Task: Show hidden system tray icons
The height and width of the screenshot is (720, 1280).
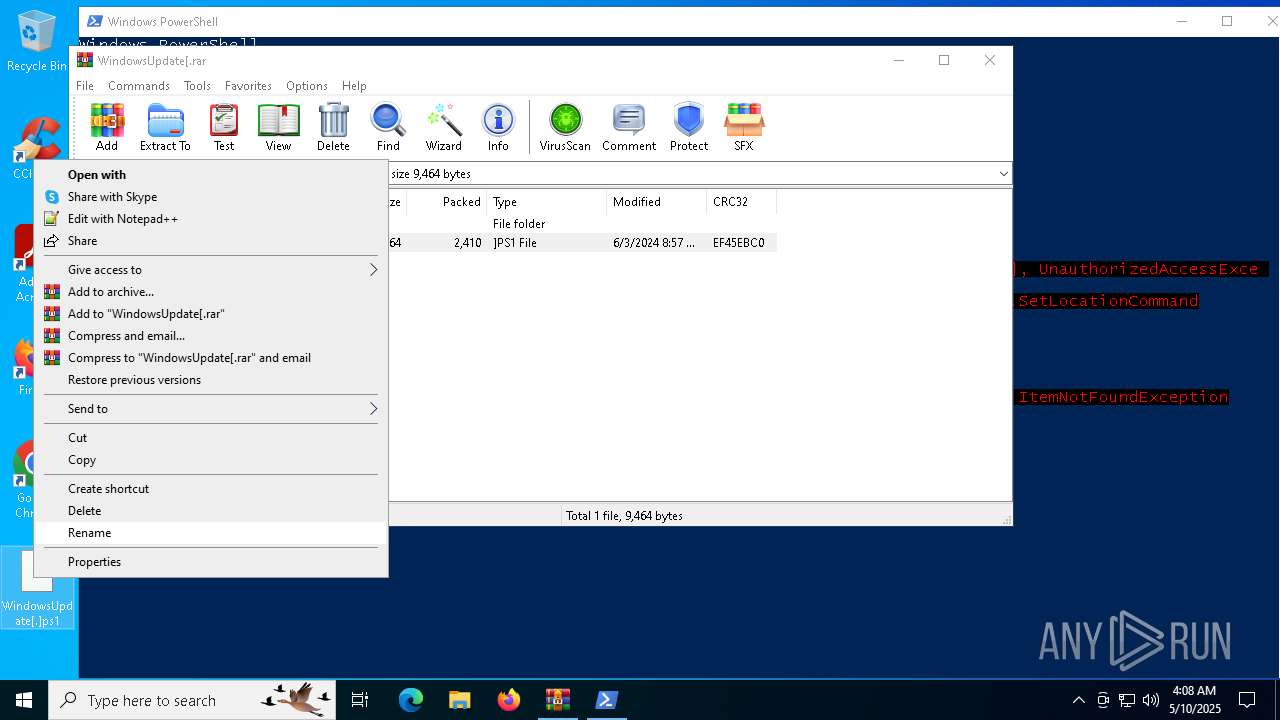Action: point(1078,700)
